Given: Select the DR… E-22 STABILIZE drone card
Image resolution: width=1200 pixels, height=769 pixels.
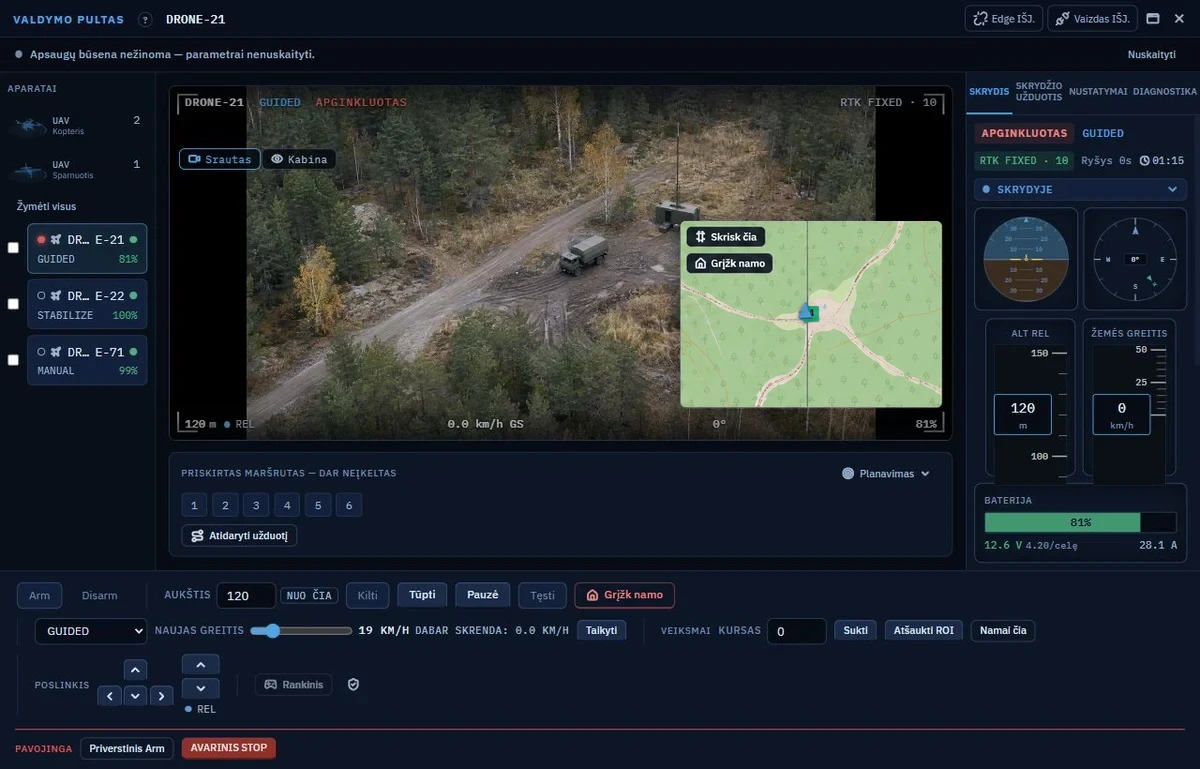Looking at the screenshot, I should (x=87, y=304).
